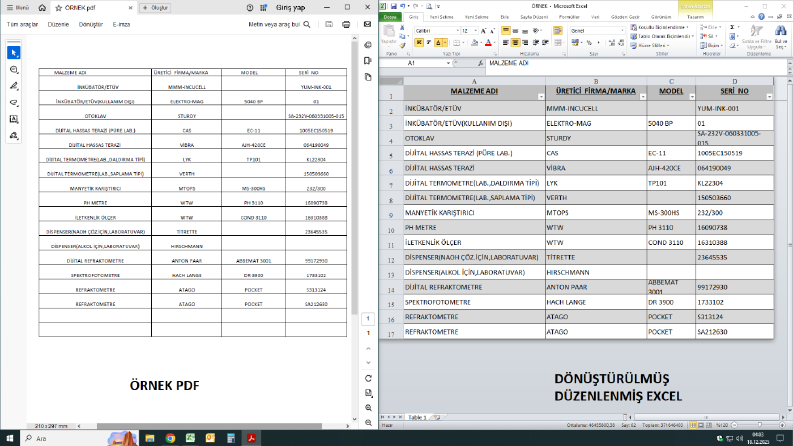Viewport: 793px width, 446px height.
Task: Toggle italic formatting in Excel
Action: coord(428,43)
